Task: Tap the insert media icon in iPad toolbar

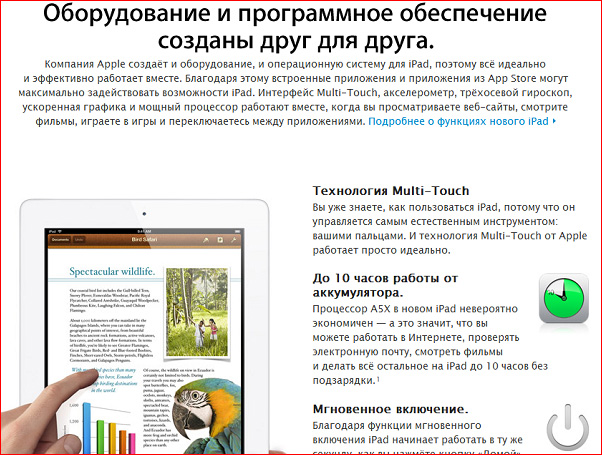Action: point(220,240)
